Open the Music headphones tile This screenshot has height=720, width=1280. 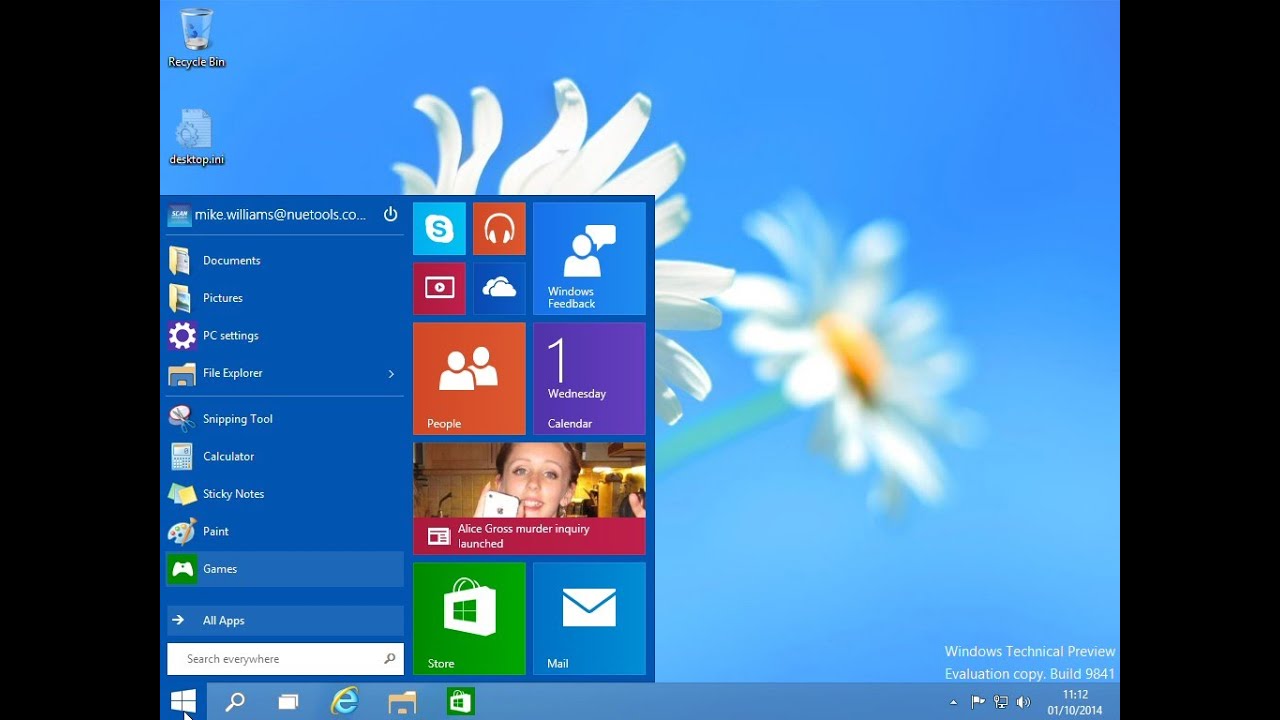[x=499, y=229]
